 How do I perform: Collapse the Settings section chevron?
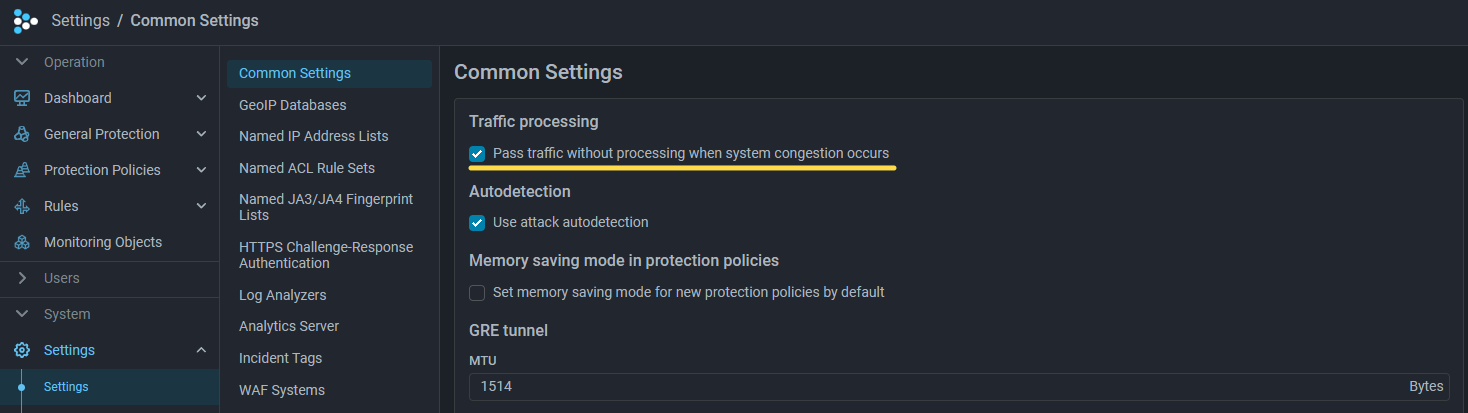(x=201, y=350)
